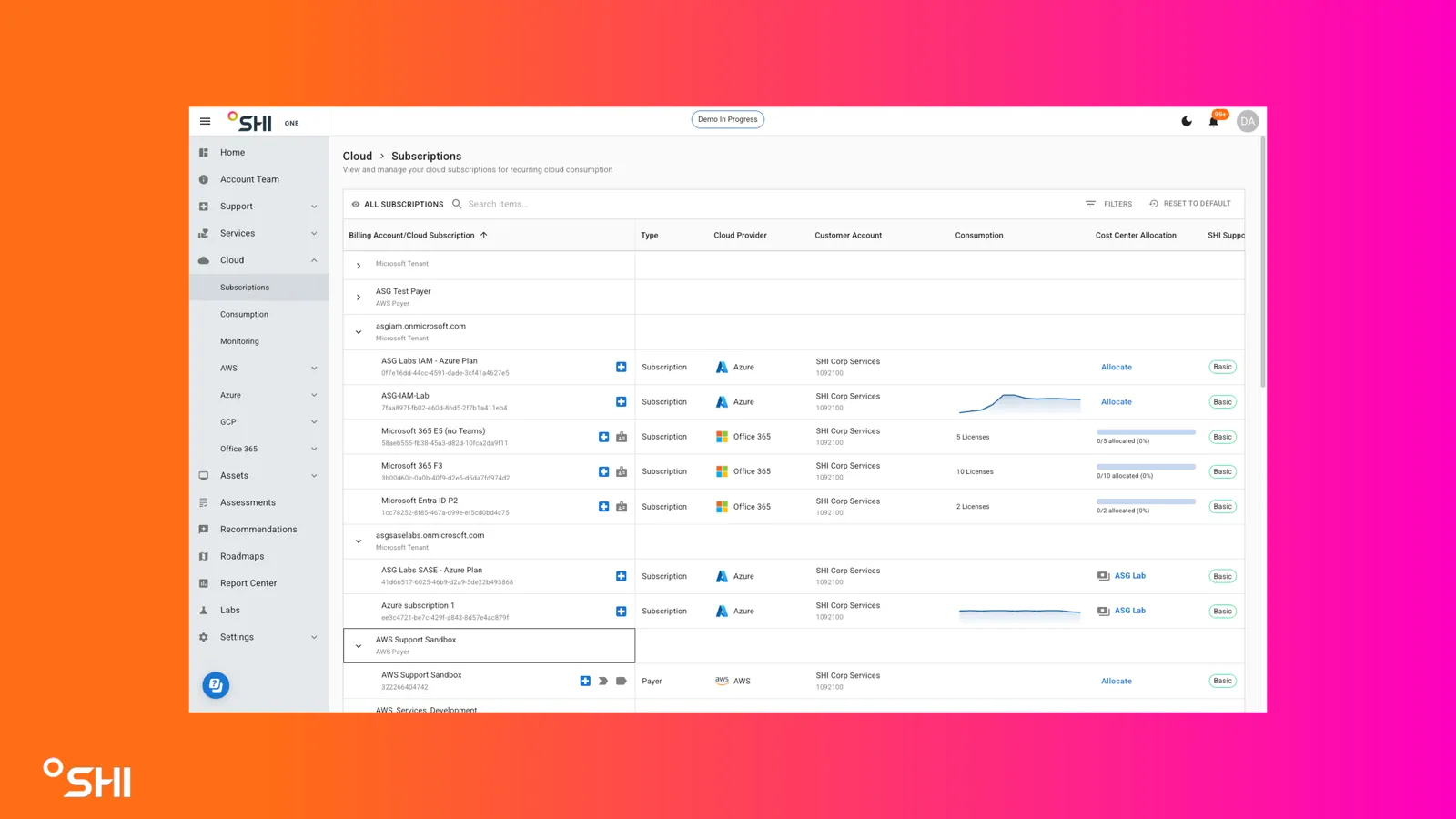Click the arrow icon in AWS Support Sandbox row
This screenshot has width=1456, height=819.
603,682
